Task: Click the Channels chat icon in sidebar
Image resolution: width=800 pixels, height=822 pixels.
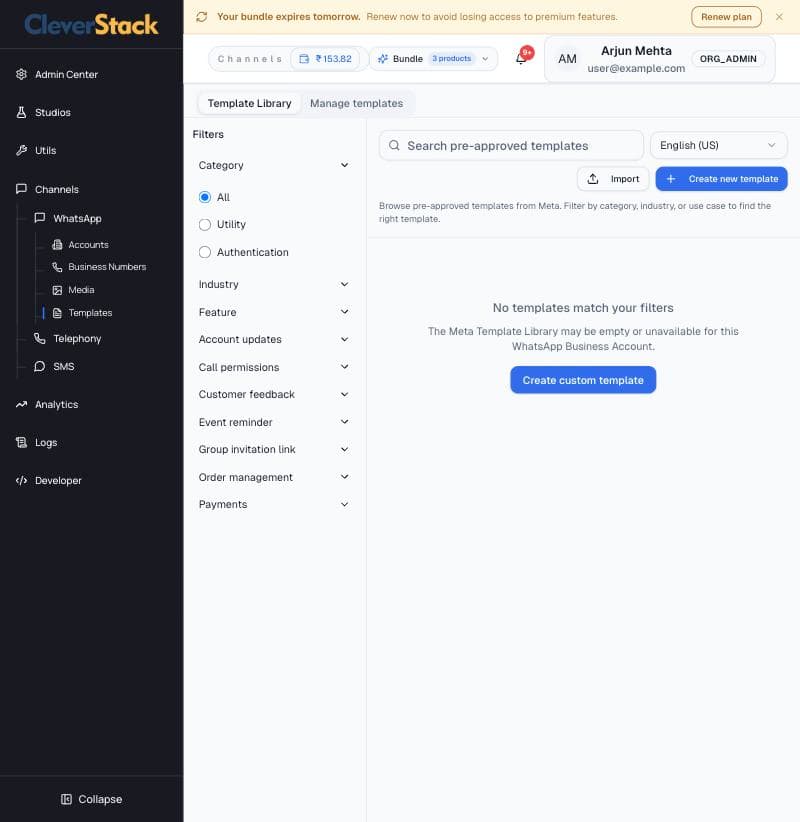Action: coord(21,189)
